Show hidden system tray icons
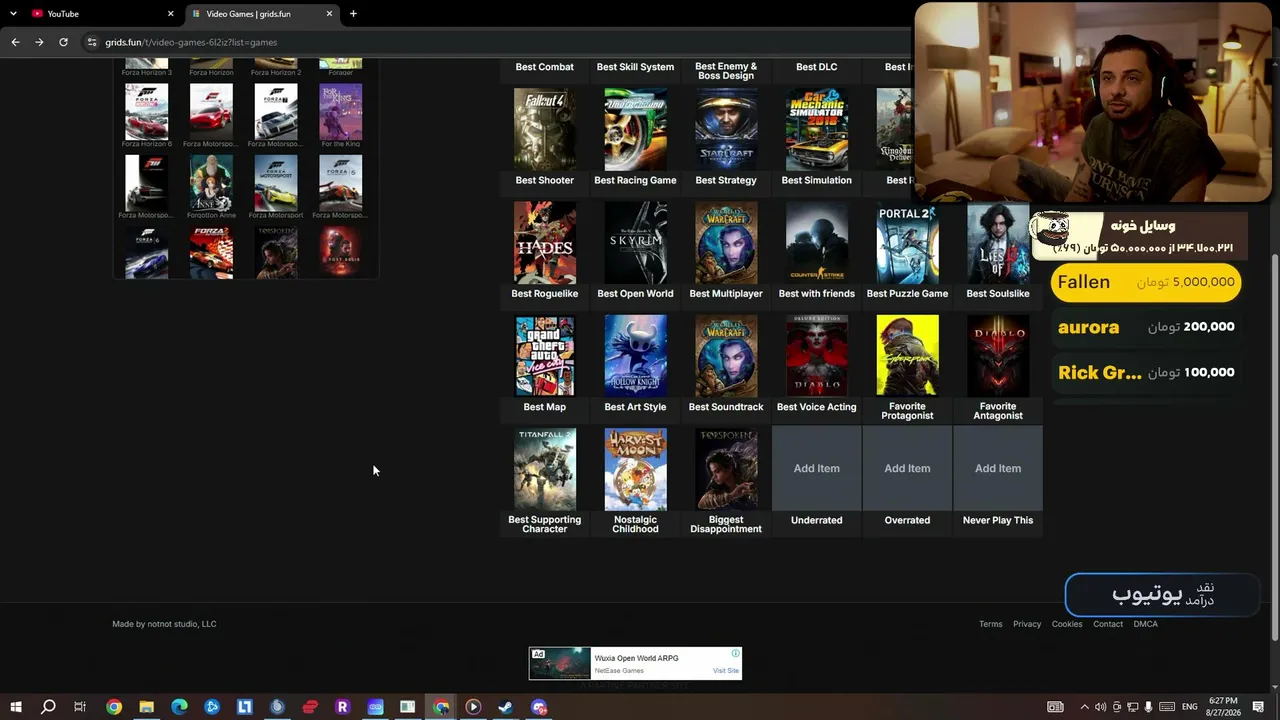The height and width of the screenshot is (720, 1280). click(1084, 707)
